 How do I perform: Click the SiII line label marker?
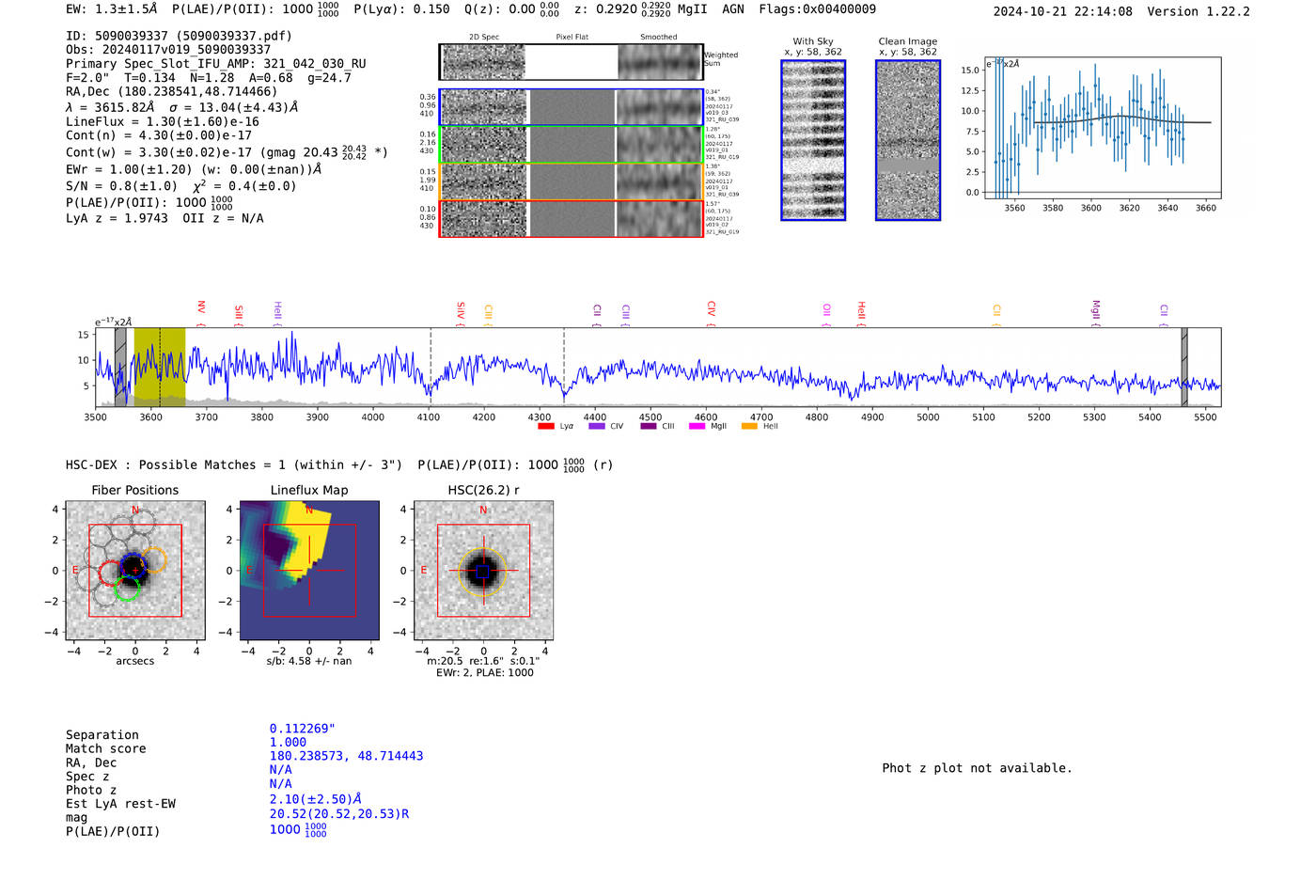pyautogui.click(x=239, y=313)
